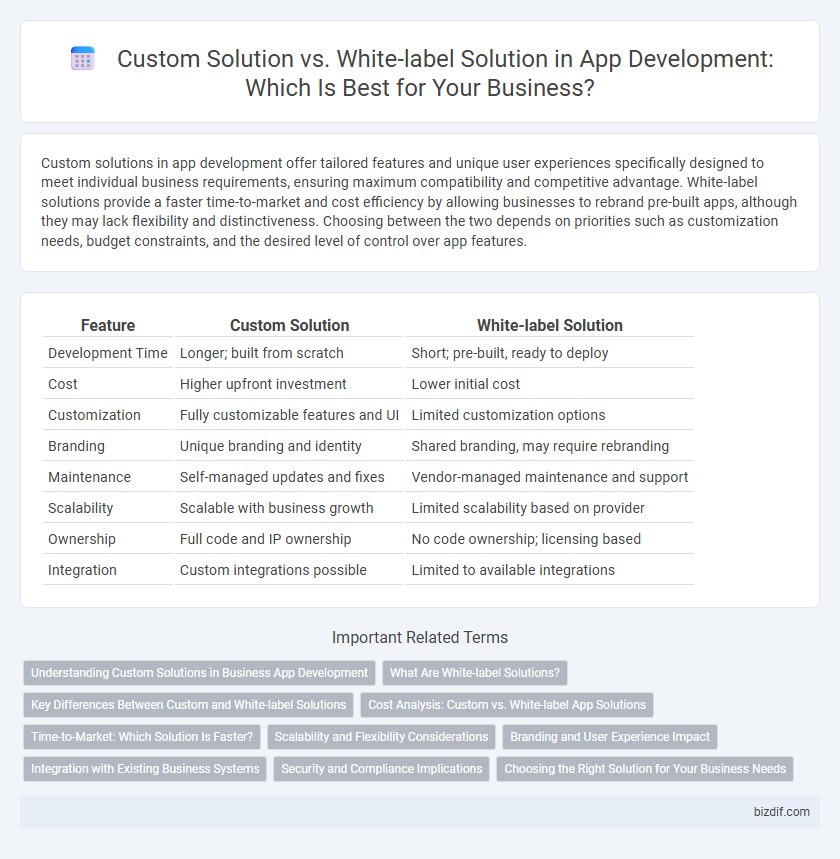
Task: Open 'Security and Compliance Implications' tag
Action: pos(381,769)
